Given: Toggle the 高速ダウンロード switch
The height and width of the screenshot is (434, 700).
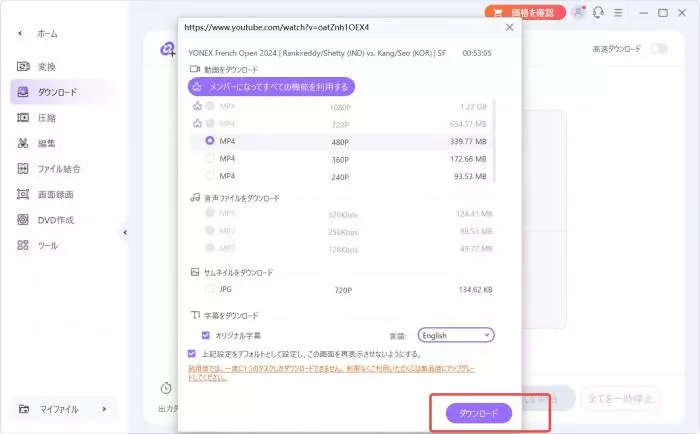Looking at the screenshot, I should [659, 49].
